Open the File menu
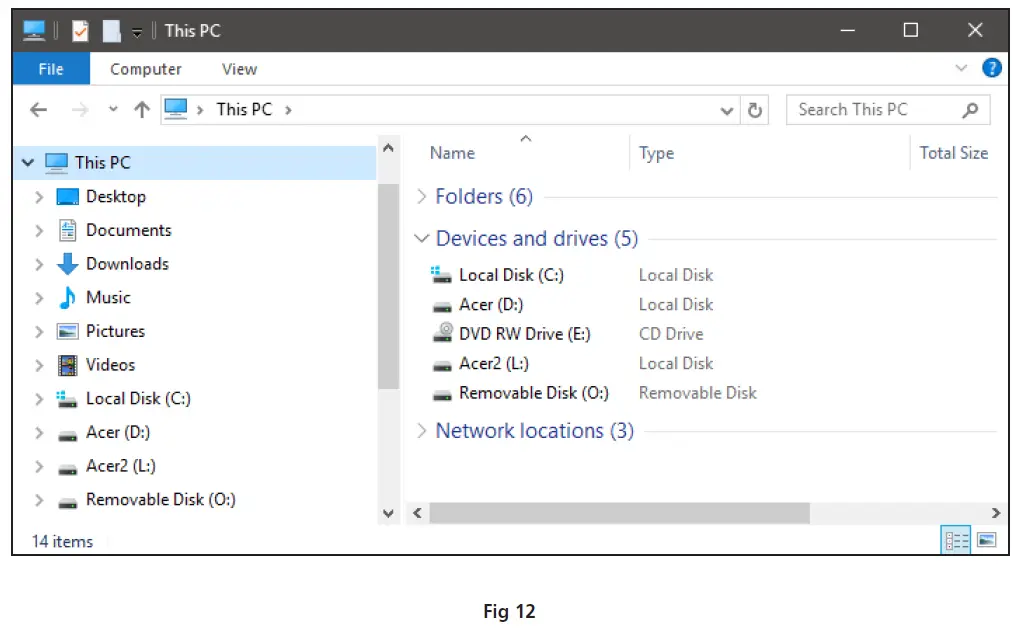Screen dimensions: 1025x628 (51, 69)
